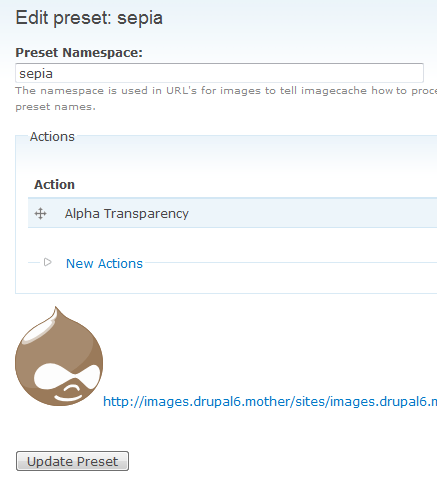
Task: Click the sepia Drupal droplet preview image
Action: click(59, 356)
